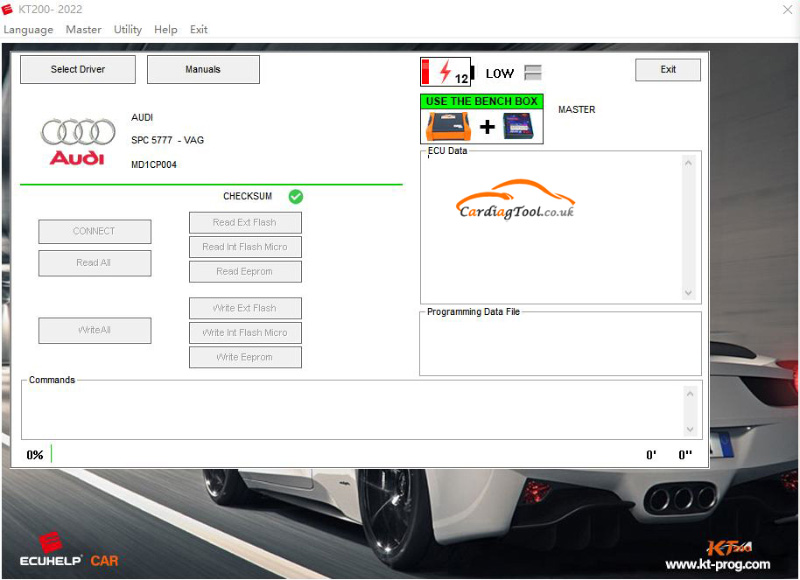The image size is (800, 580).
Task: Open the Utility menu
Action: tap(128, 29)
